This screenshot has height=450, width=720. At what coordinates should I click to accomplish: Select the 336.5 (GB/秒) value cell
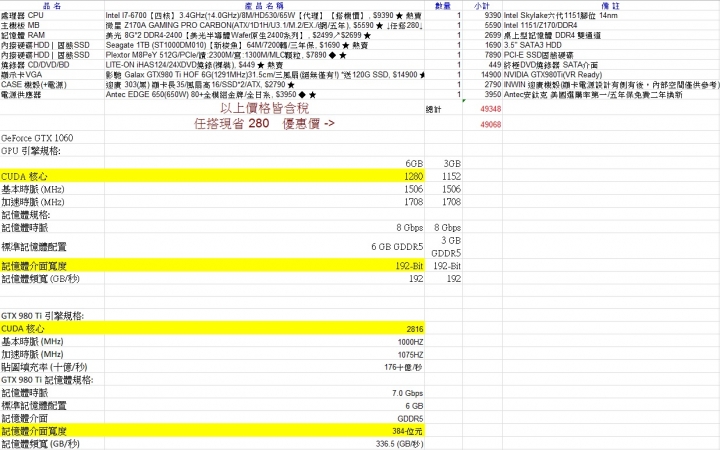(x=264, y=444)
